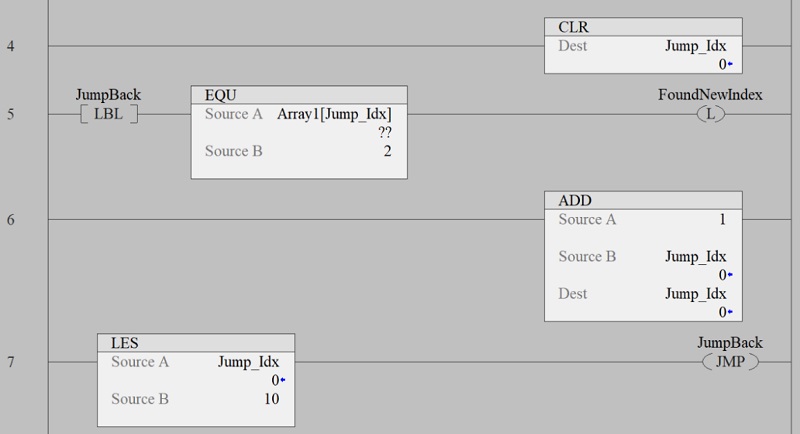
Task: Click ADD Source A value 1
Action: [722, 219]
